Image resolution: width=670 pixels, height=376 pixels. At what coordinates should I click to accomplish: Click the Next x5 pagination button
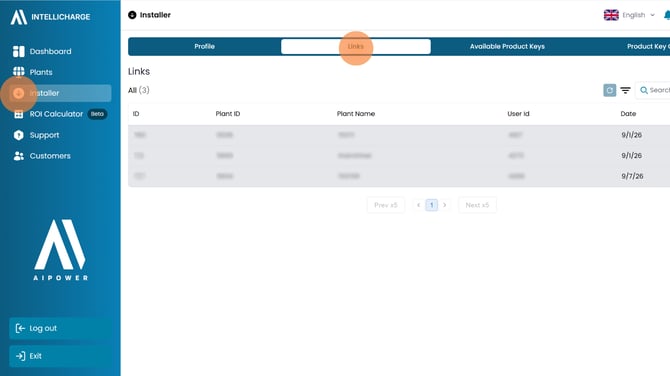tap(477, 205)
